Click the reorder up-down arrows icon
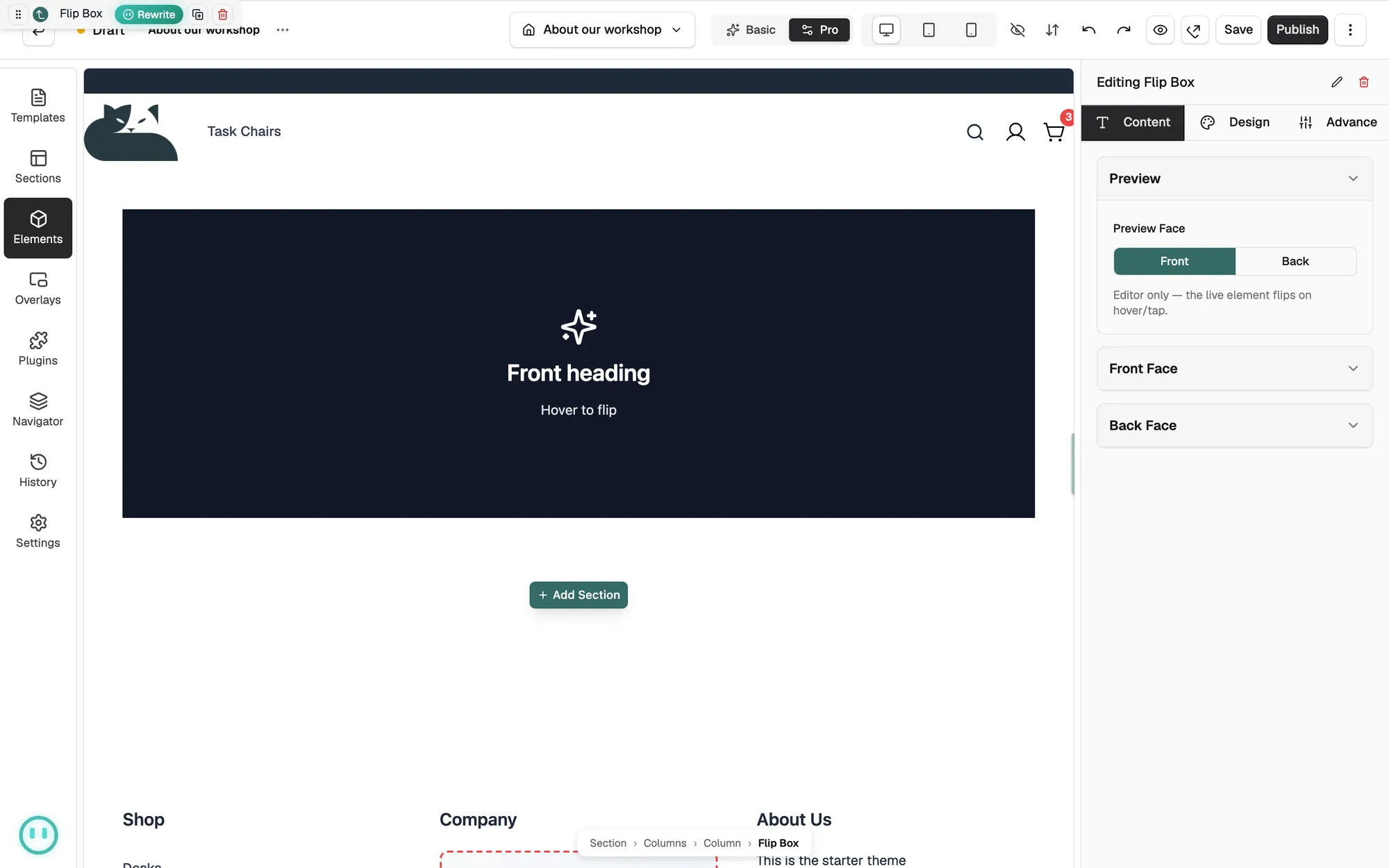1389x868 pixels. [x=1052, y=30]
